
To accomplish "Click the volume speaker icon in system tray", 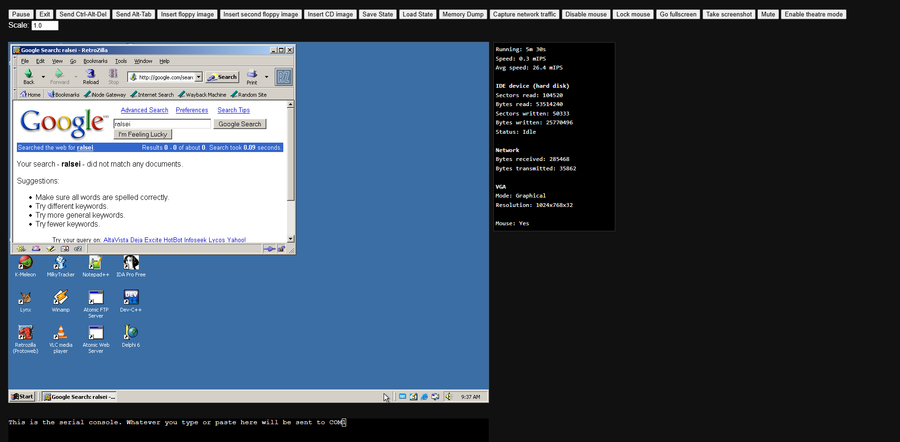I will [448, 396].
